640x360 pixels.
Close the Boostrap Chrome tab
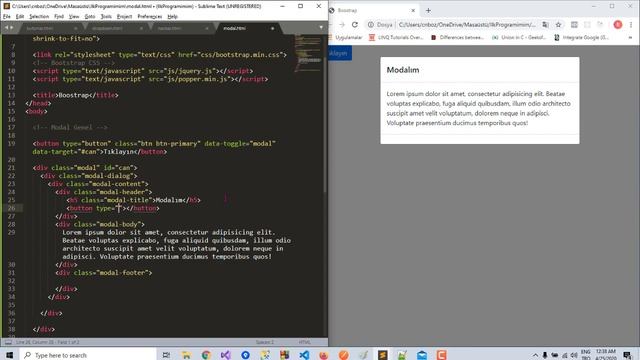[x=413, y=10]
